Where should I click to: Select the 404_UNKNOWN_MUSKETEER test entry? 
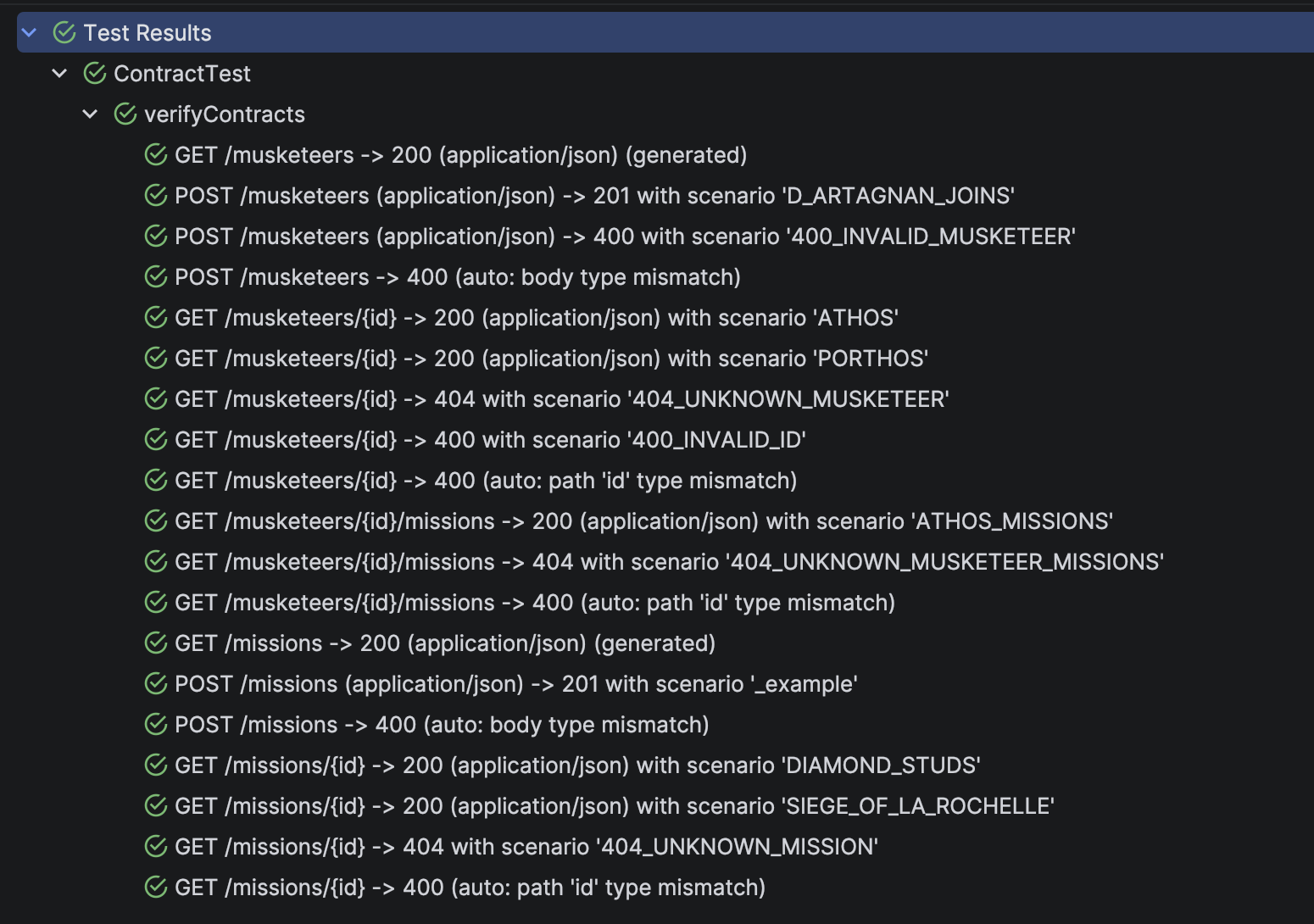(561, 398)
